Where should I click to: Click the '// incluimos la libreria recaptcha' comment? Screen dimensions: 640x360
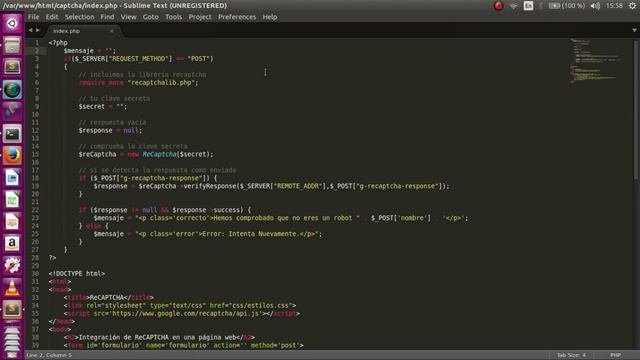click(142, 75)
